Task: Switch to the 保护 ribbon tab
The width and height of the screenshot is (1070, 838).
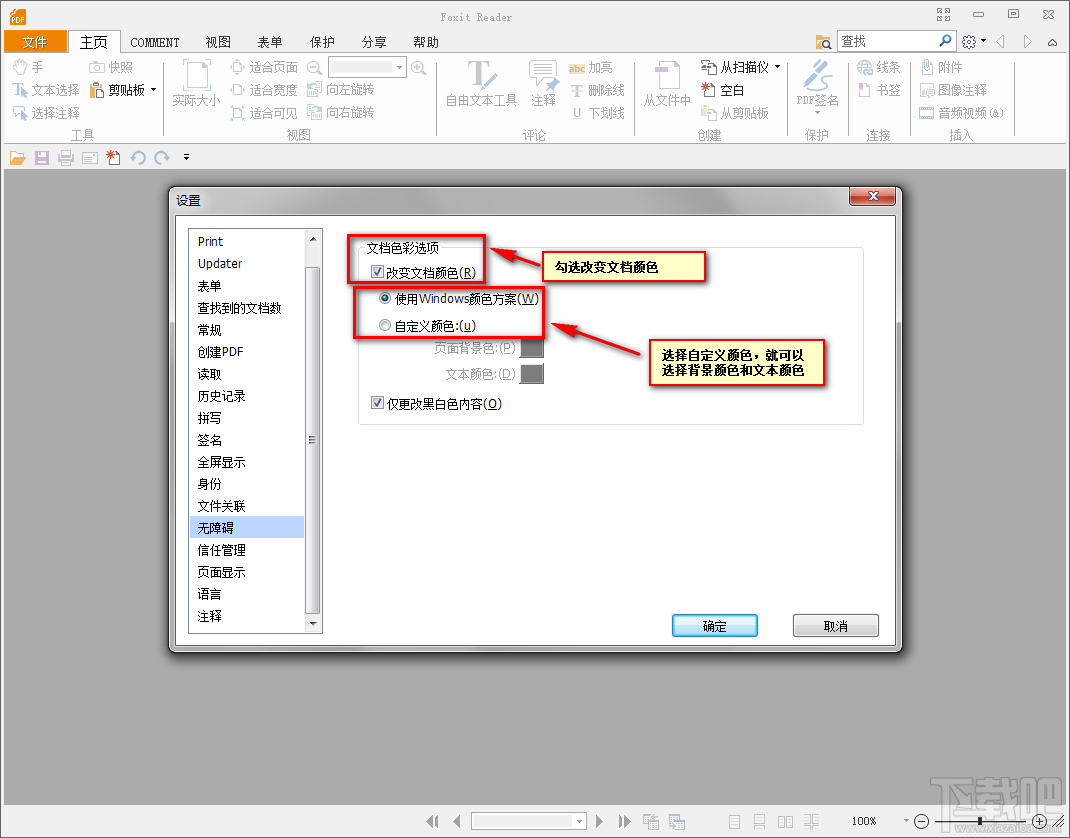Action: (x=322, y=42)
